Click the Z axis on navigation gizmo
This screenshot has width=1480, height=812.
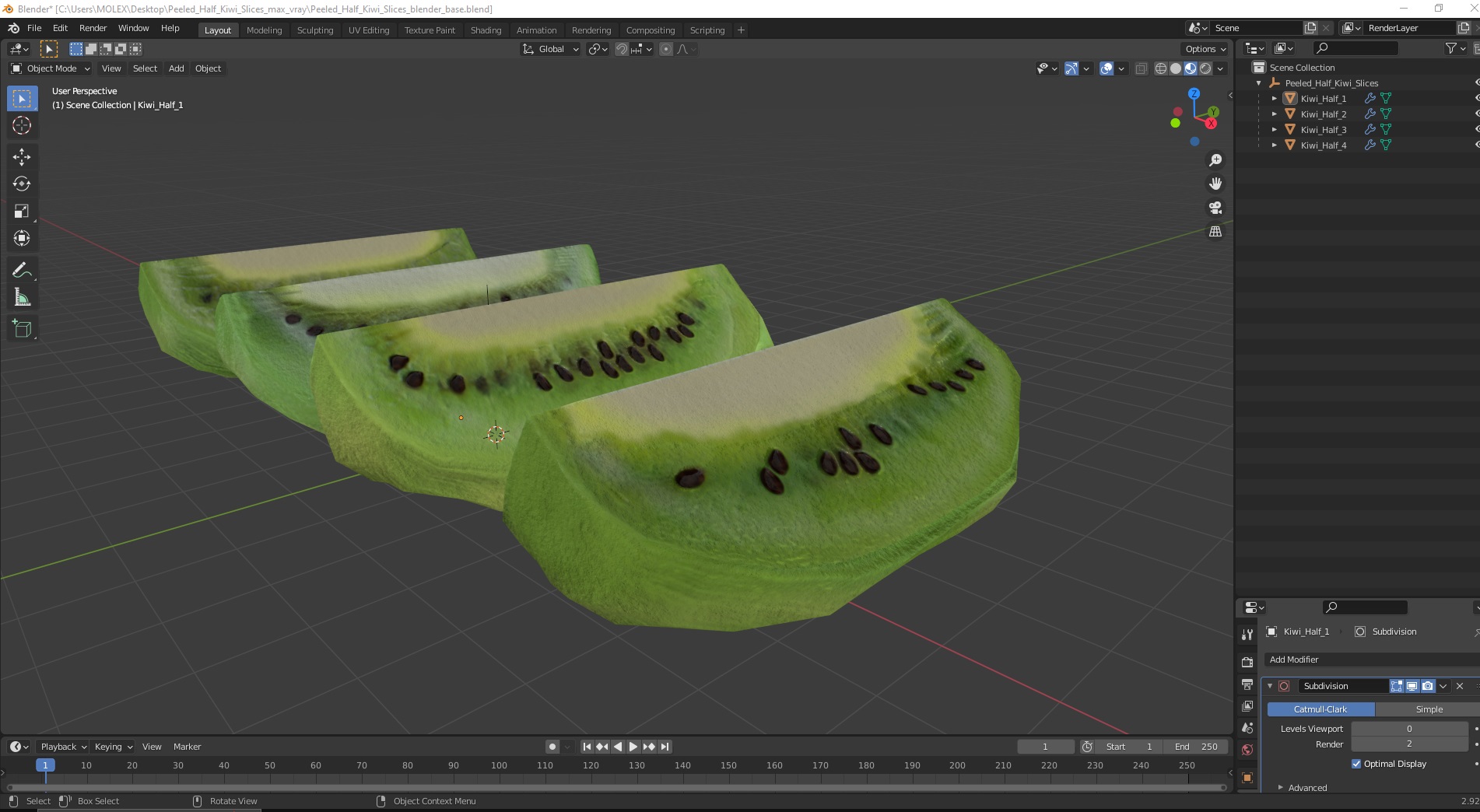[1194, 93]
